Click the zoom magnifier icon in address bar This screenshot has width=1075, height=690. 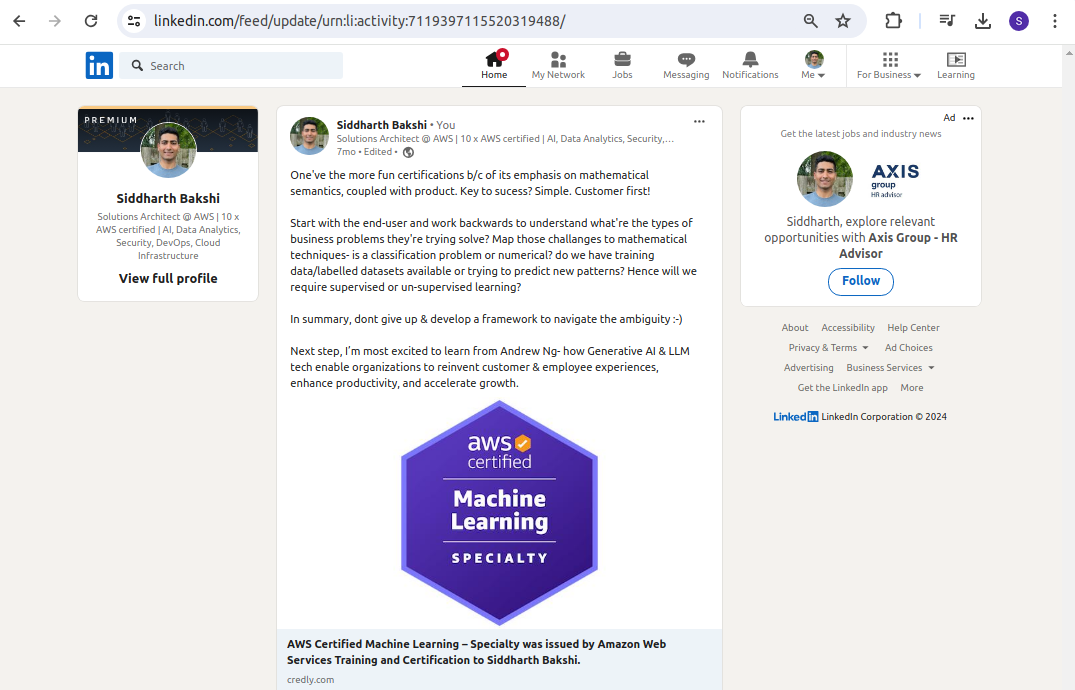tap(810, 21)
